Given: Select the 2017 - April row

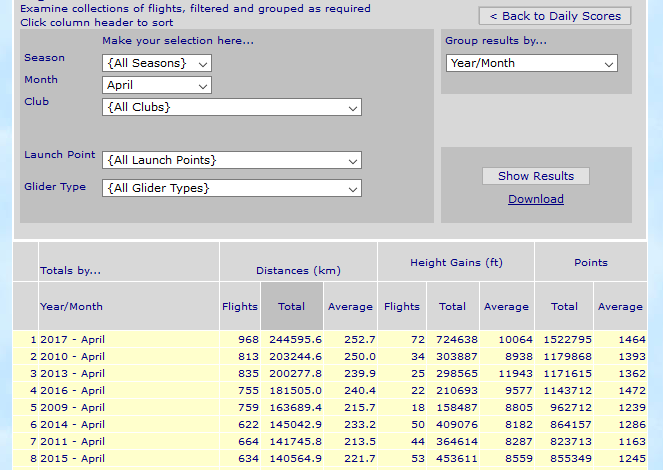Looking at the screenshot, I should [x=72, y=340].
